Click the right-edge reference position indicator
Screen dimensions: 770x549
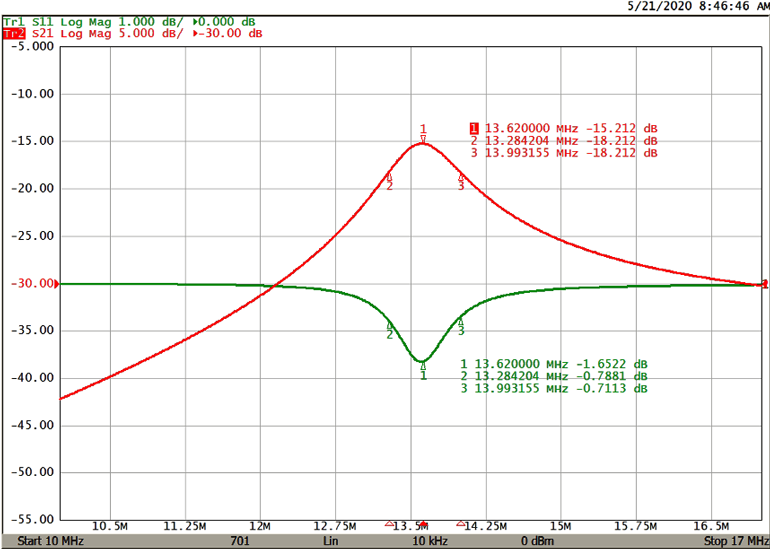pos(765,284)
